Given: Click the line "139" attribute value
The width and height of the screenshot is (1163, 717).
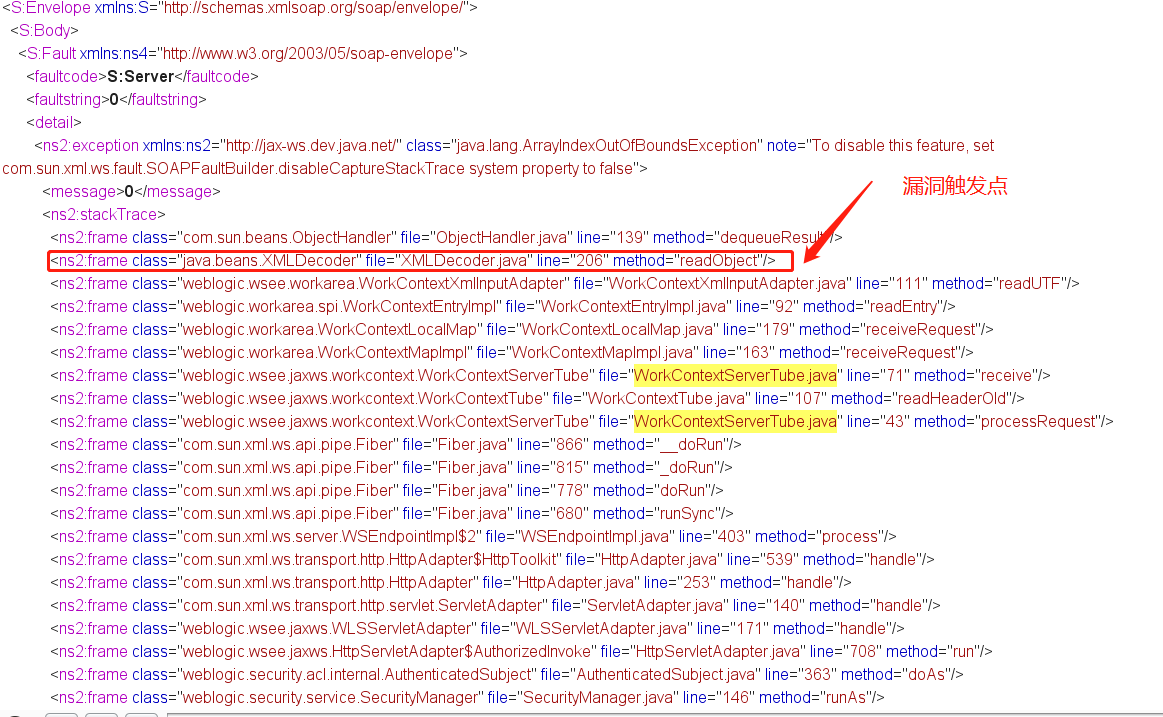Looking at the screenshot, I should [x=629, y=237].
